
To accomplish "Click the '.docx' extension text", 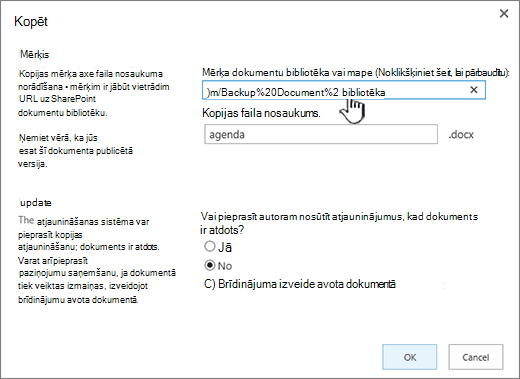I will coord(461,135).
